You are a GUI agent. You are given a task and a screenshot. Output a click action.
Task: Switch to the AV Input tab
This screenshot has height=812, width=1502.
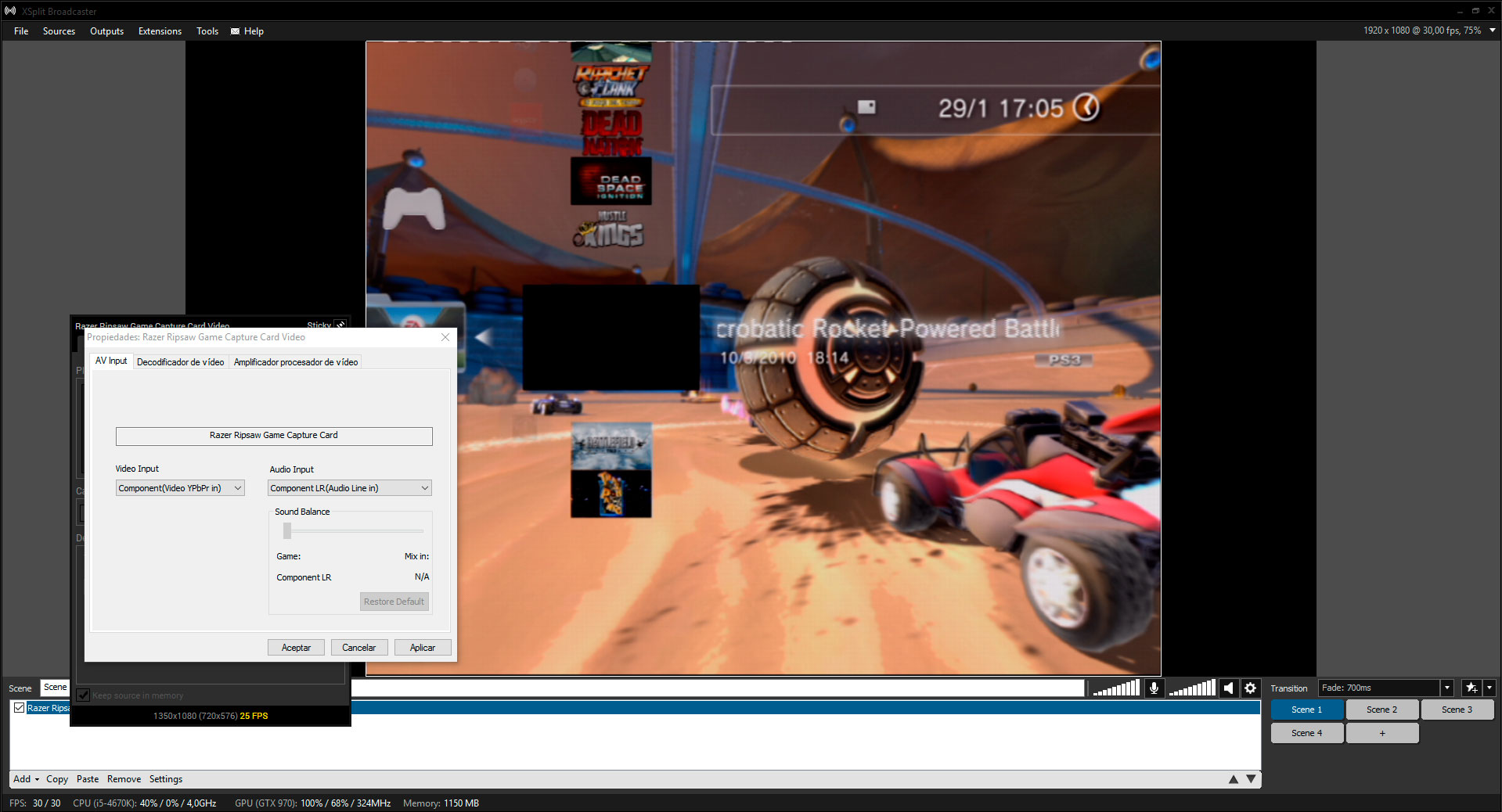[111, 361]
